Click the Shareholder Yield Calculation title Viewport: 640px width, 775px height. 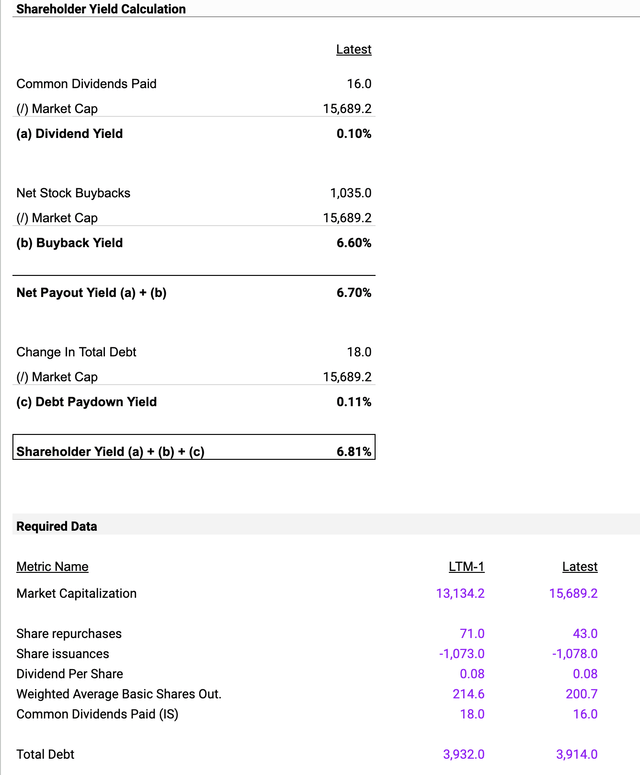[101, 9]
